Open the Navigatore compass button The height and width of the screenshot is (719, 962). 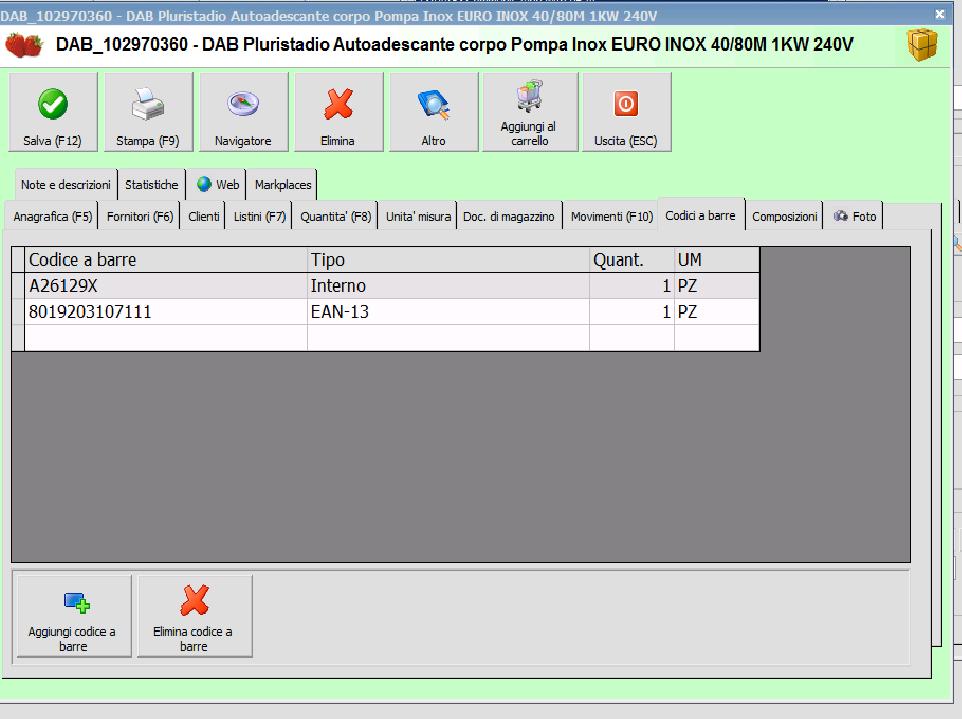click(244, 112)
